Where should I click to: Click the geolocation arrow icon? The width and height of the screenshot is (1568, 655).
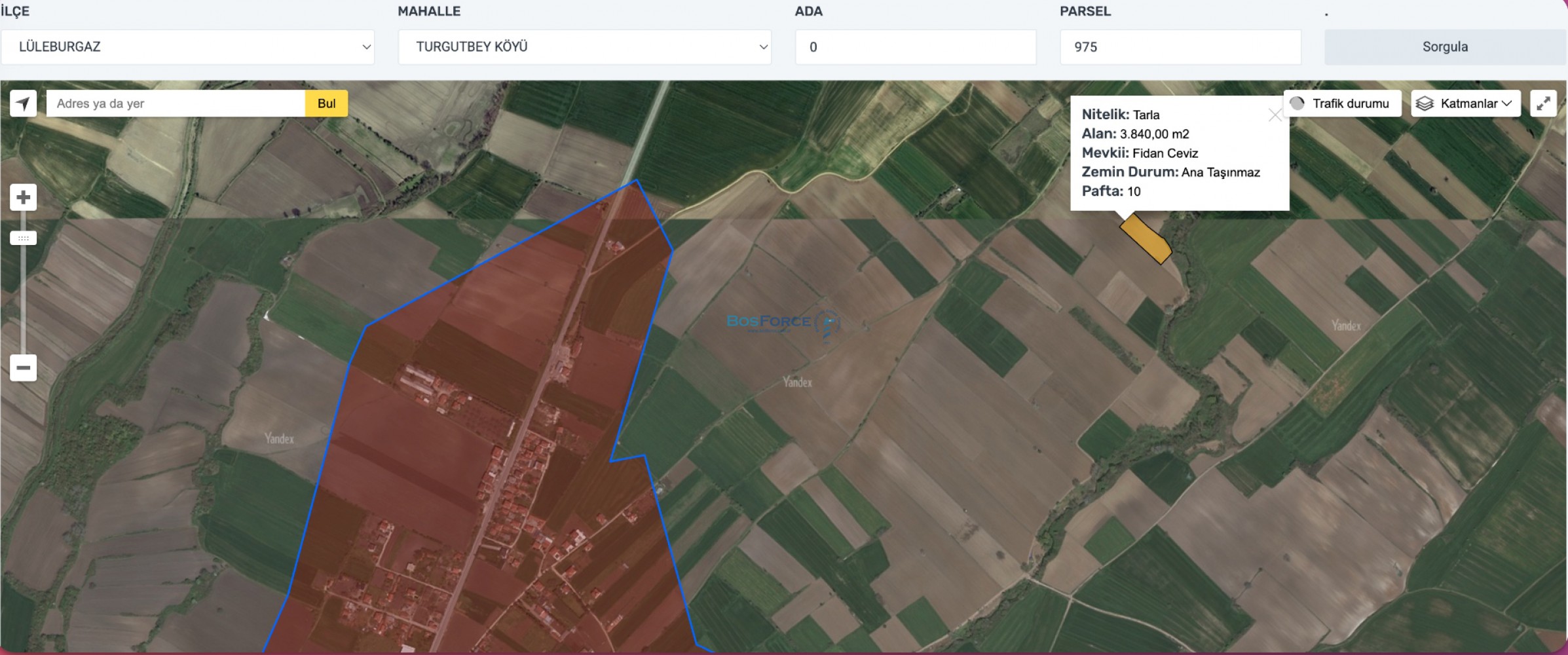point(23,103)
